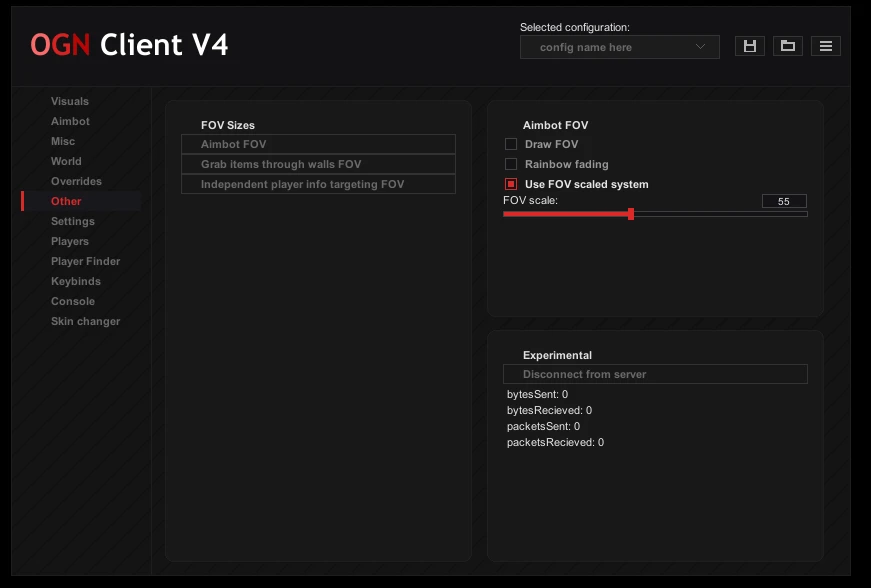The image size is (871, 588).
Task: Select the Skin changer tab
Action: (86, 321)
